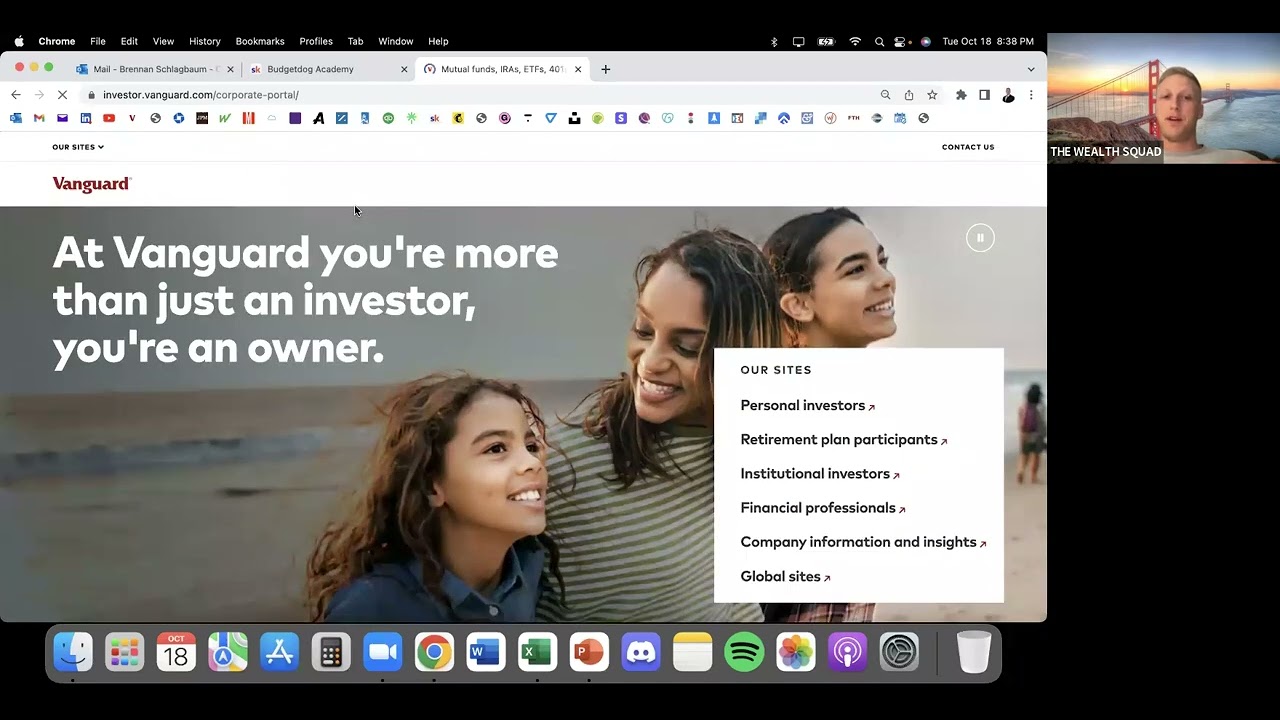Open the Personal investors link
The image size is (1280, 720).
(x=807, y=405)
